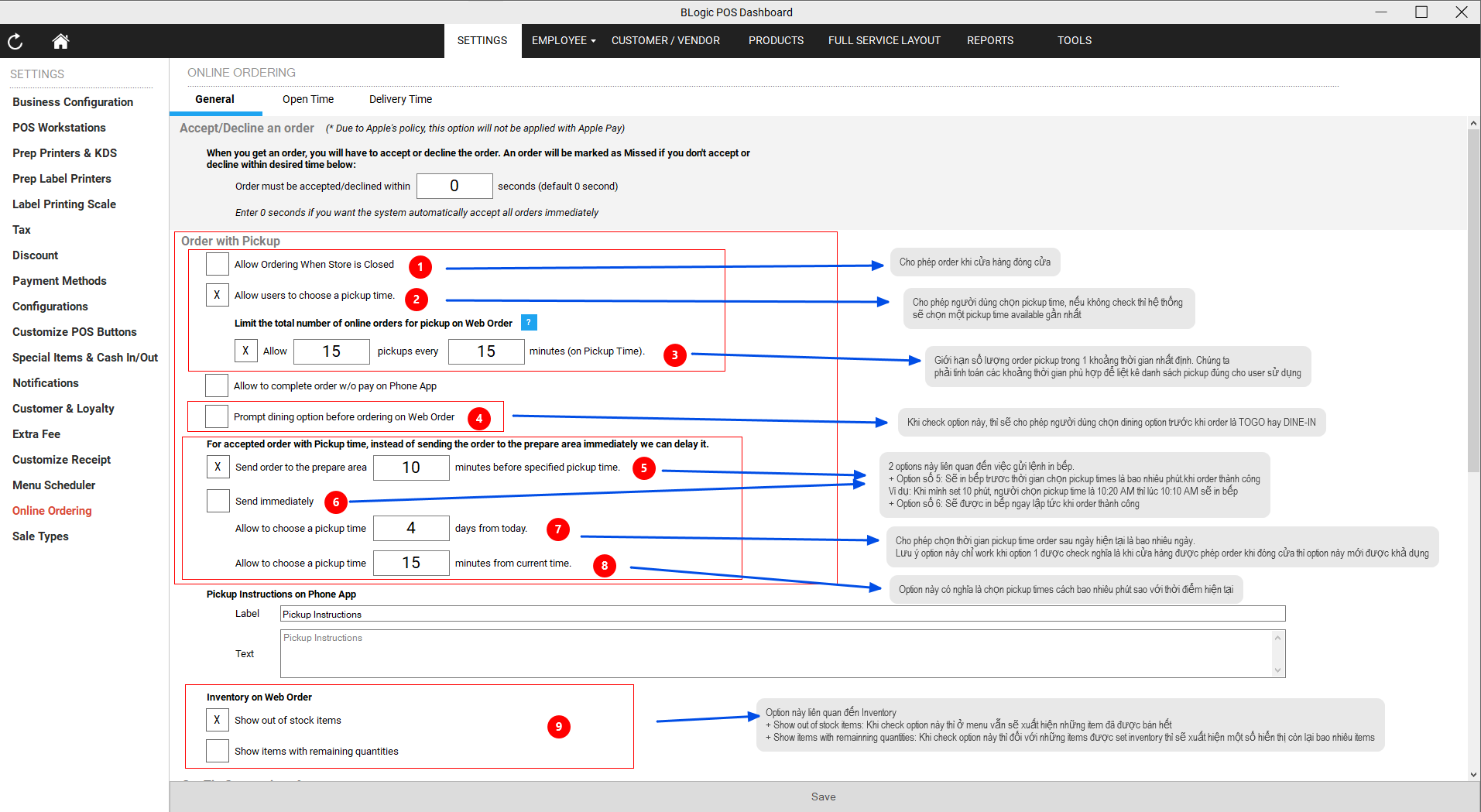Close the BLogic POS Dashboard window
Image resolution: width=1481 pixels, height=812 pixels.
[1461, 12]
